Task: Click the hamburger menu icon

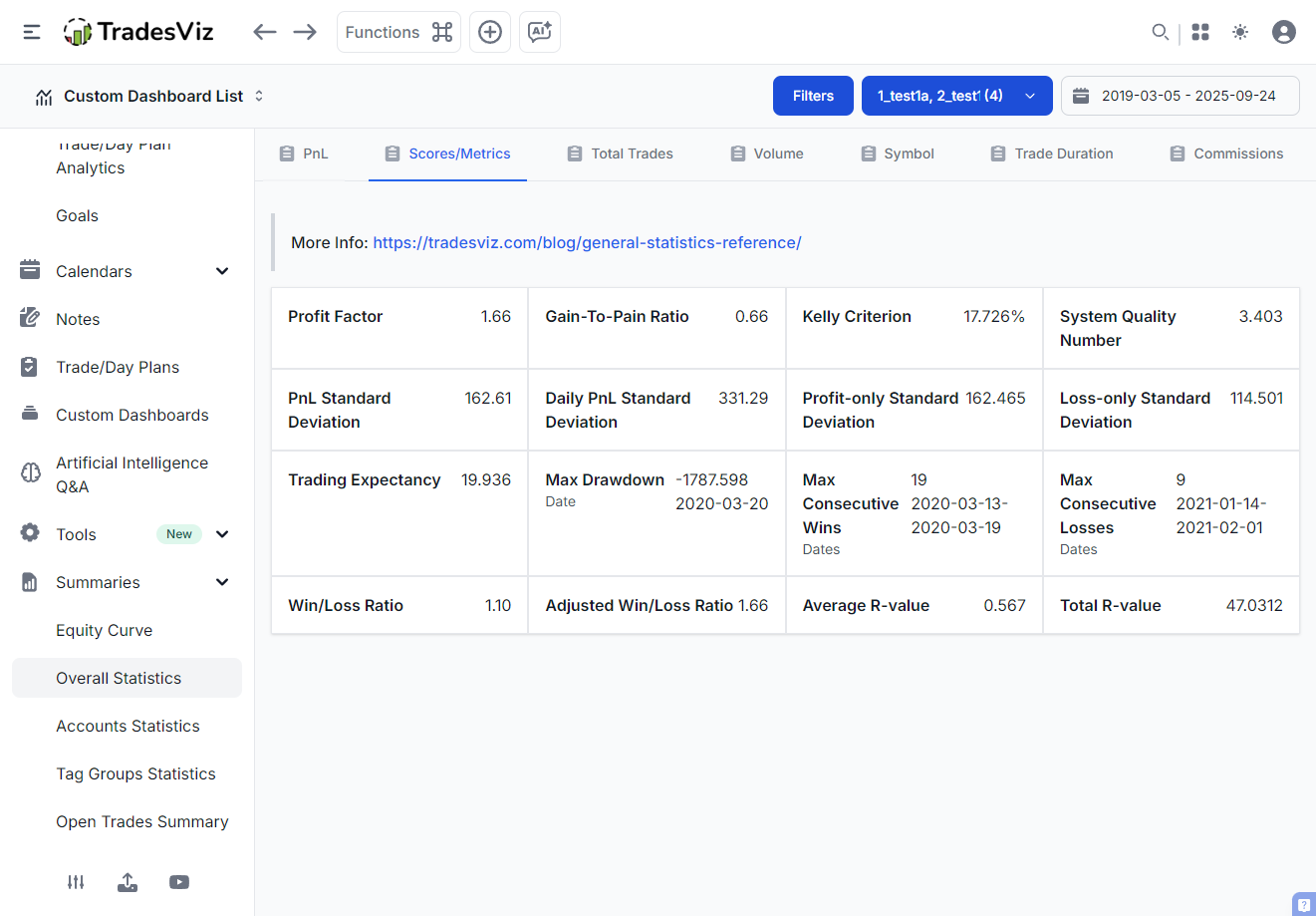Action: point(32,32)
